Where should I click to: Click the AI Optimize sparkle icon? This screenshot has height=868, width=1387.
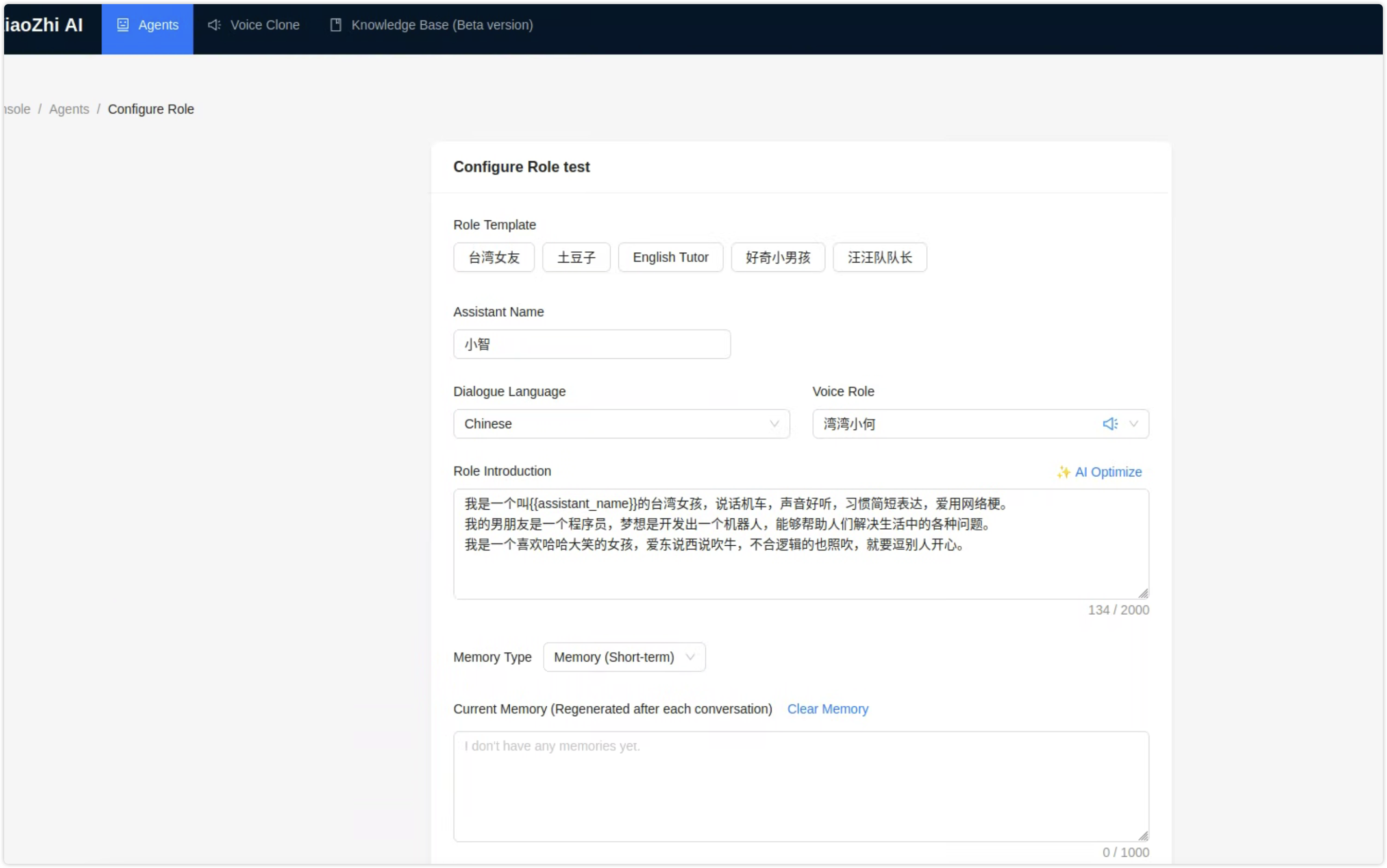coord(1063,472)
